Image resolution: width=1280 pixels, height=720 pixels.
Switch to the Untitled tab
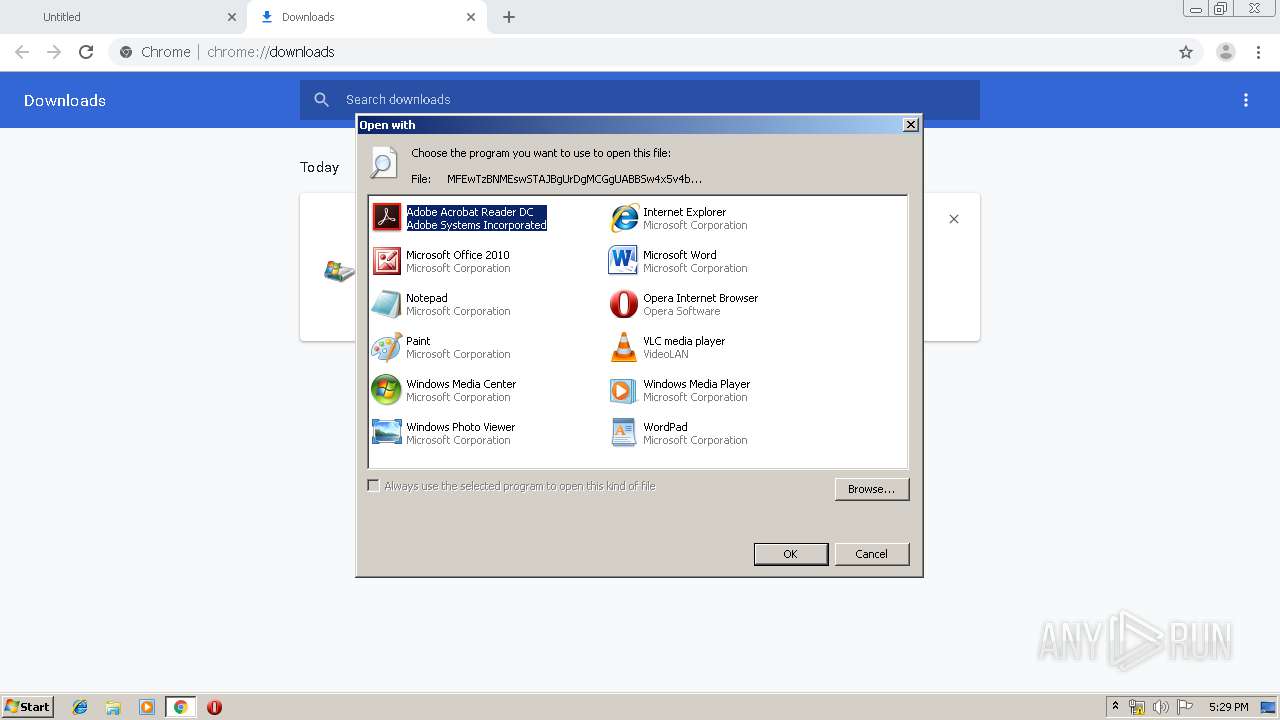point(123,17)
